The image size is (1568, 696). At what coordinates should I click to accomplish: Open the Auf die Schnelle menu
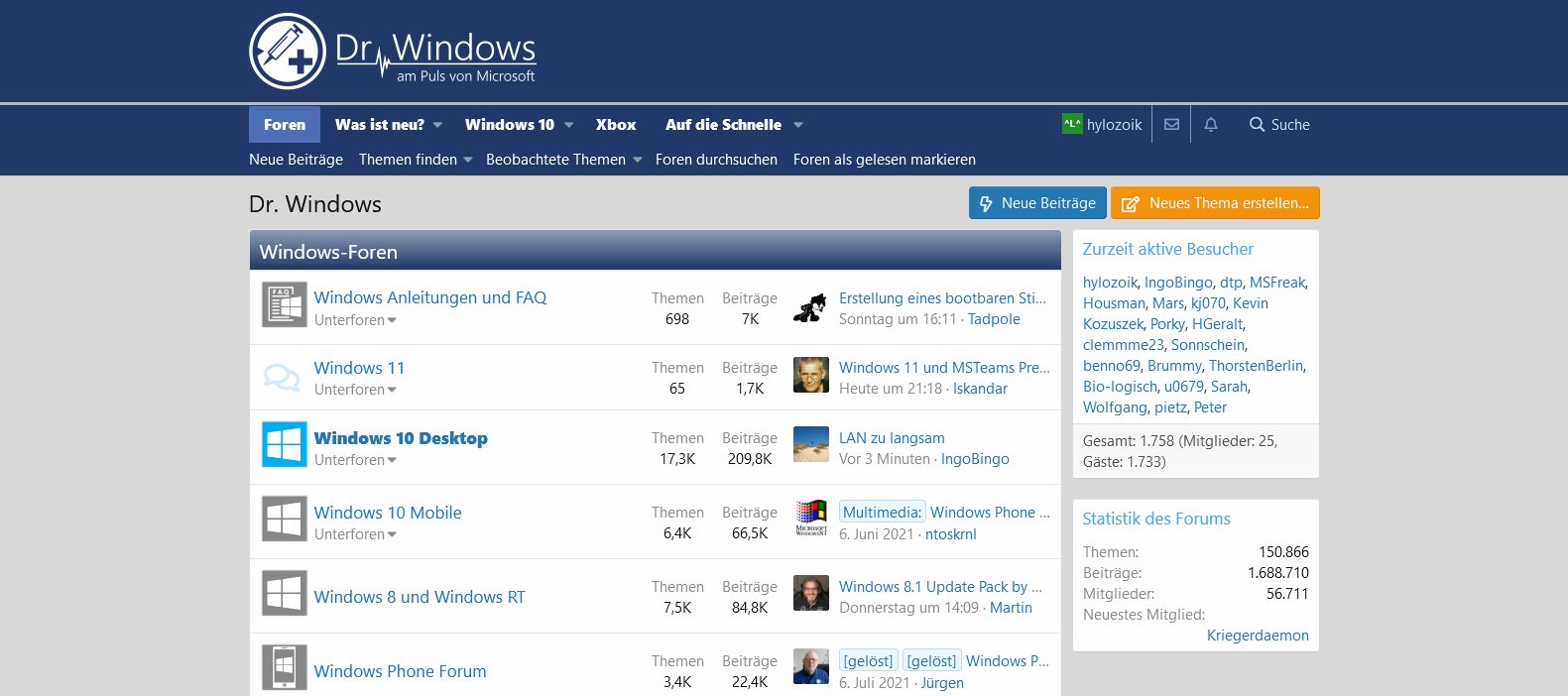[723, 125]
